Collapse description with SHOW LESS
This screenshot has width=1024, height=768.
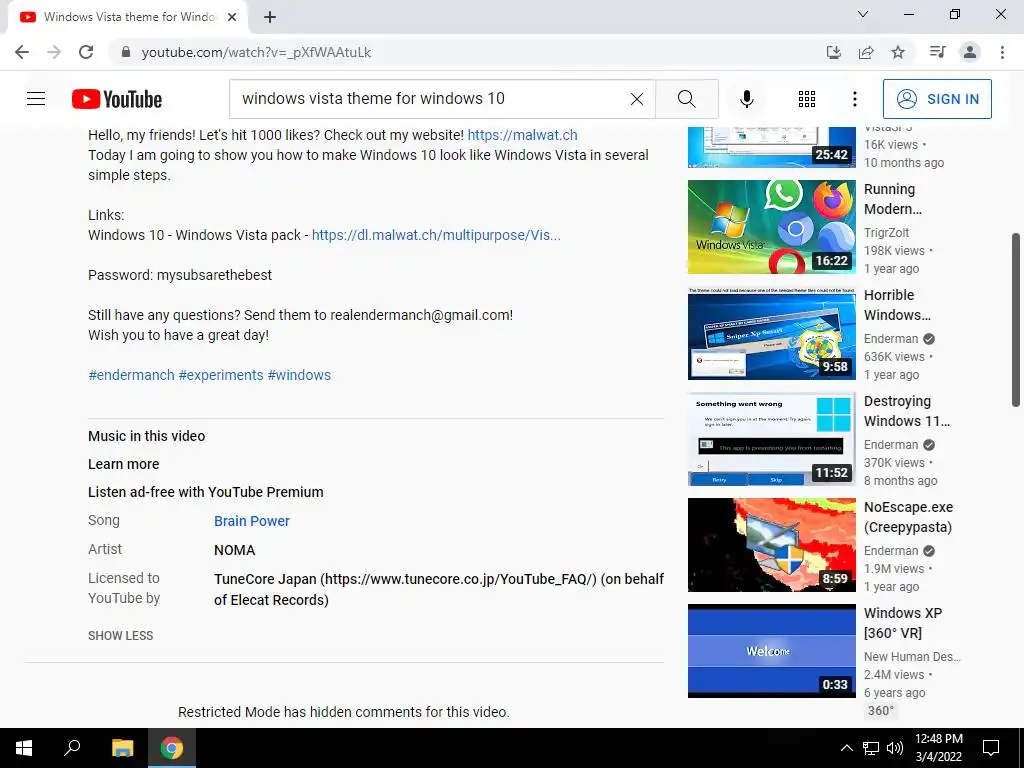[121, 635]
